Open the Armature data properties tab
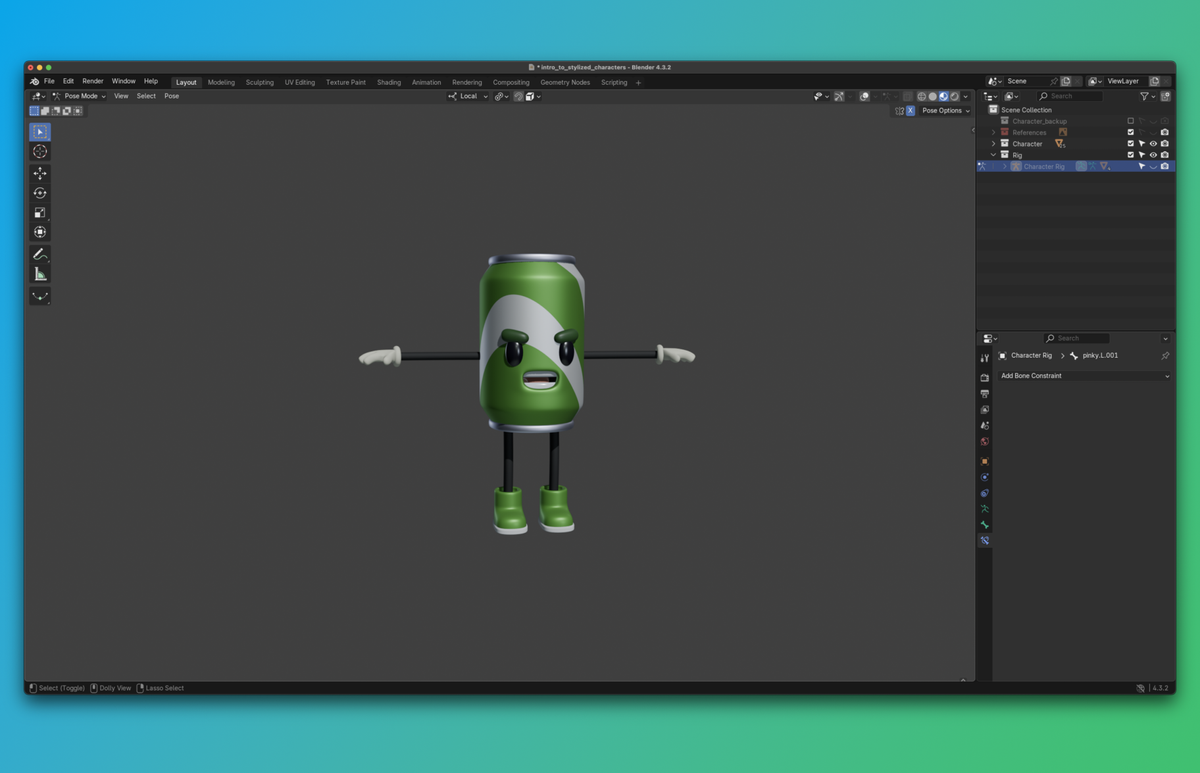Viewport: 1200px width, 773px height. (985, 509)
